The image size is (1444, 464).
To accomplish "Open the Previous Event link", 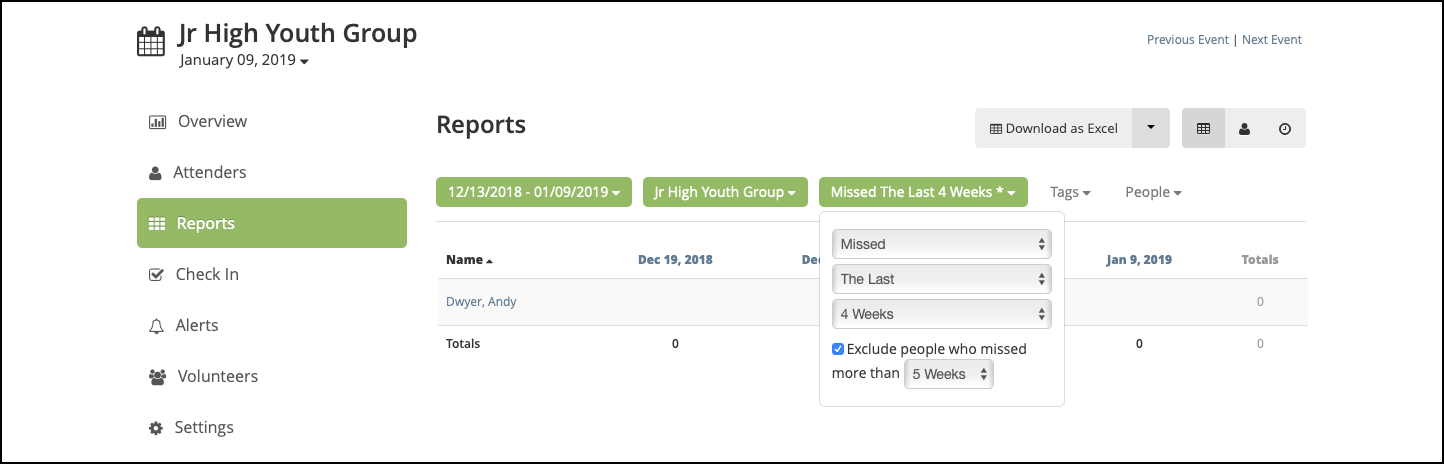I will (x=1188, y=40).
